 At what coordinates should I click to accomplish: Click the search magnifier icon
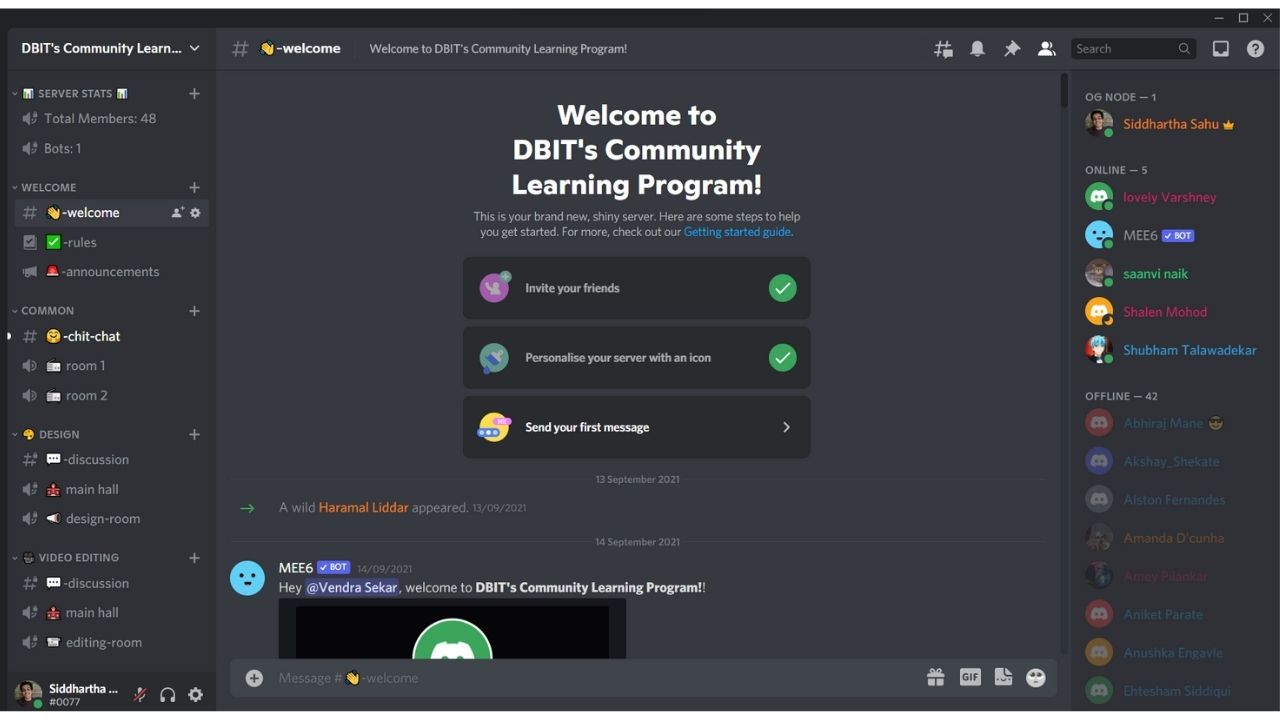1184,48
